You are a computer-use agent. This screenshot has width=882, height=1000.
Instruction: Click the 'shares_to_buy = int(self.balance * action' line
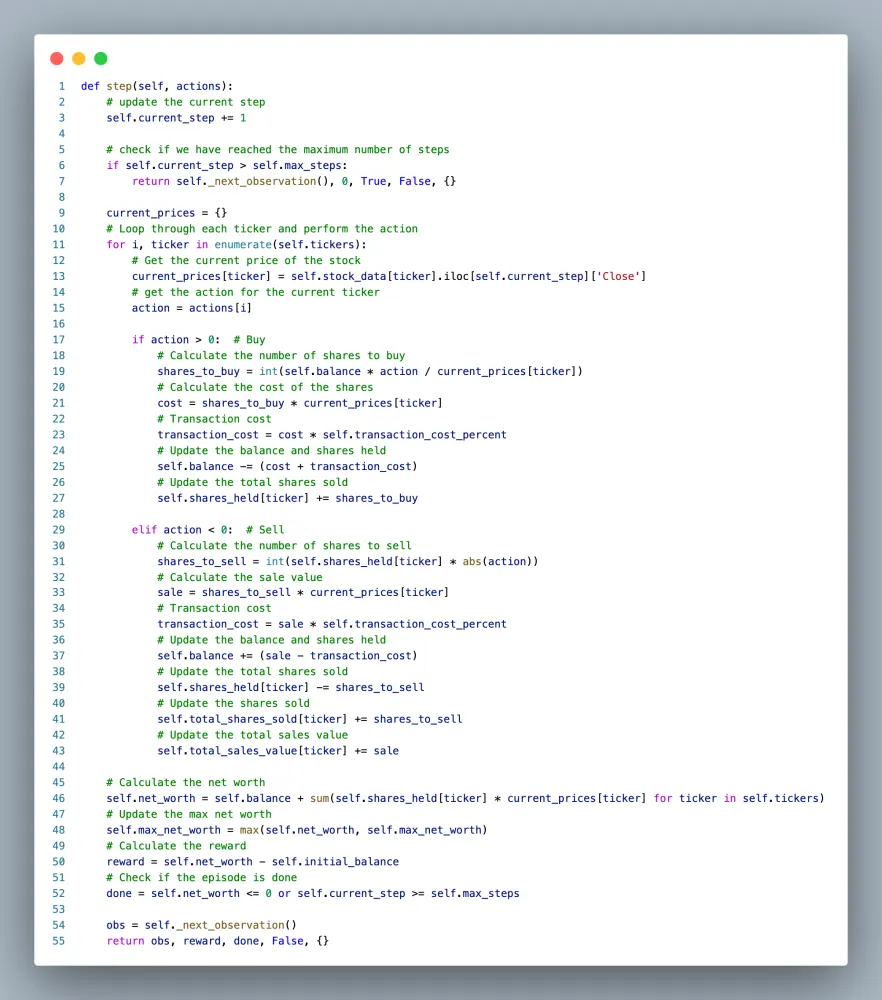370,371
